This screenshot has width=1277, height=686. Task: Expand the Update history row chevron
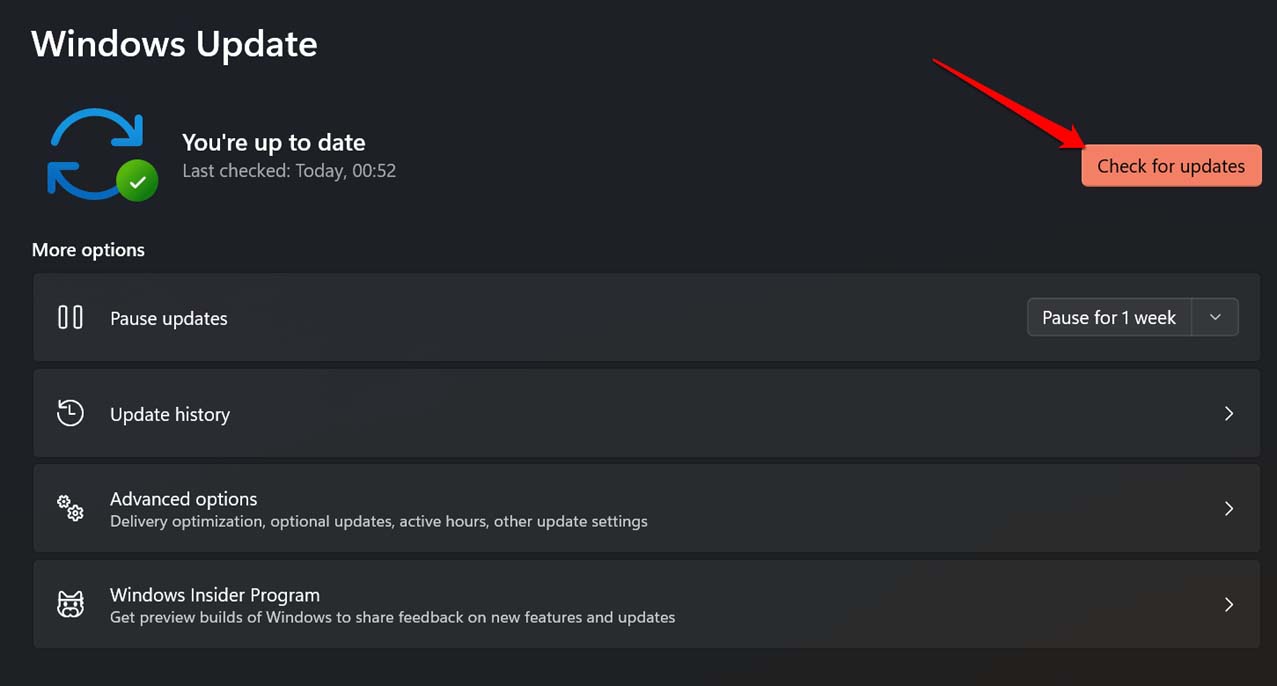[1229, 412]
